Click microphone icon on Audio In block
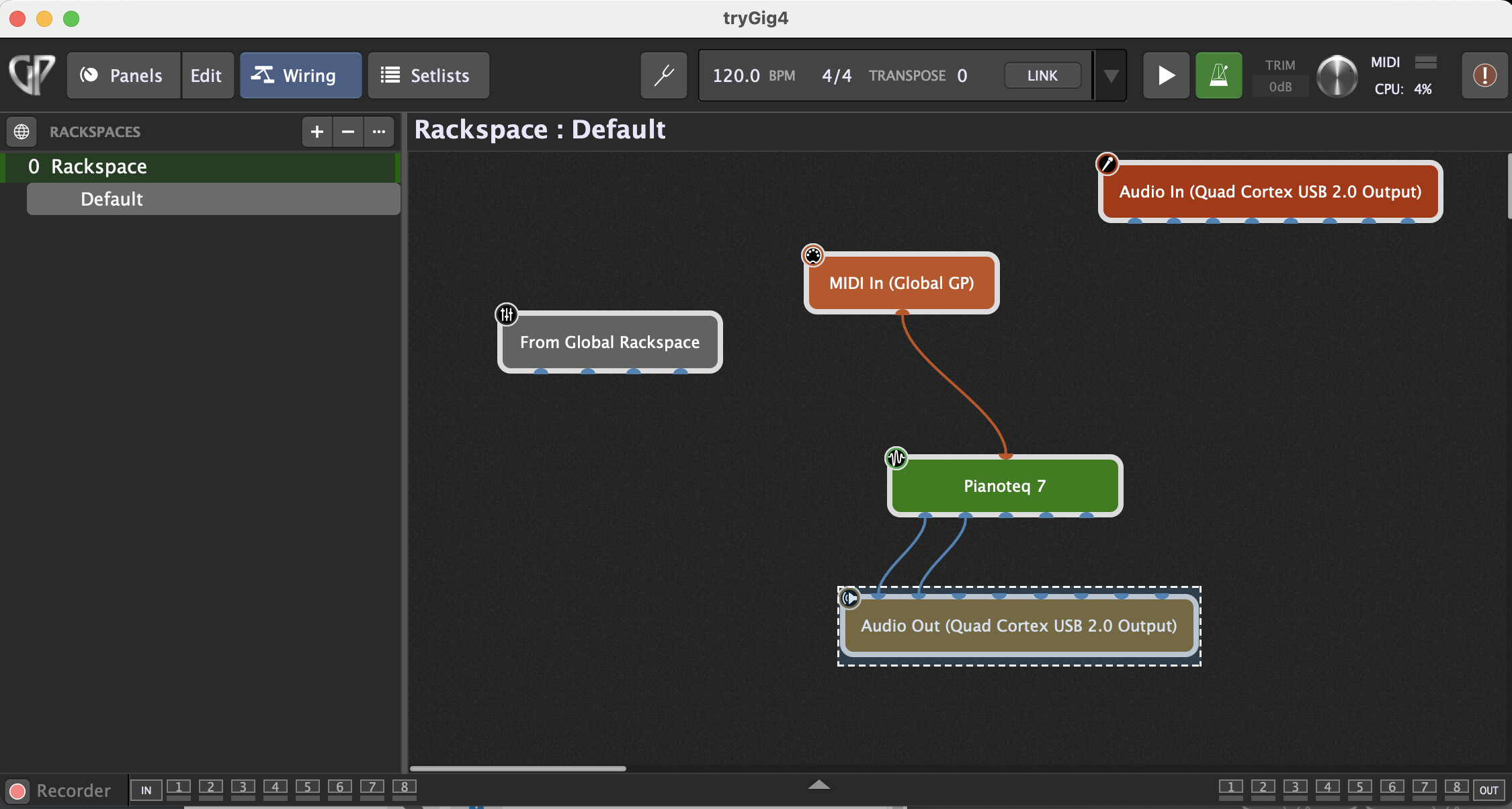Viewport: 1512px width, 809px height. (x=1107, y=163)
